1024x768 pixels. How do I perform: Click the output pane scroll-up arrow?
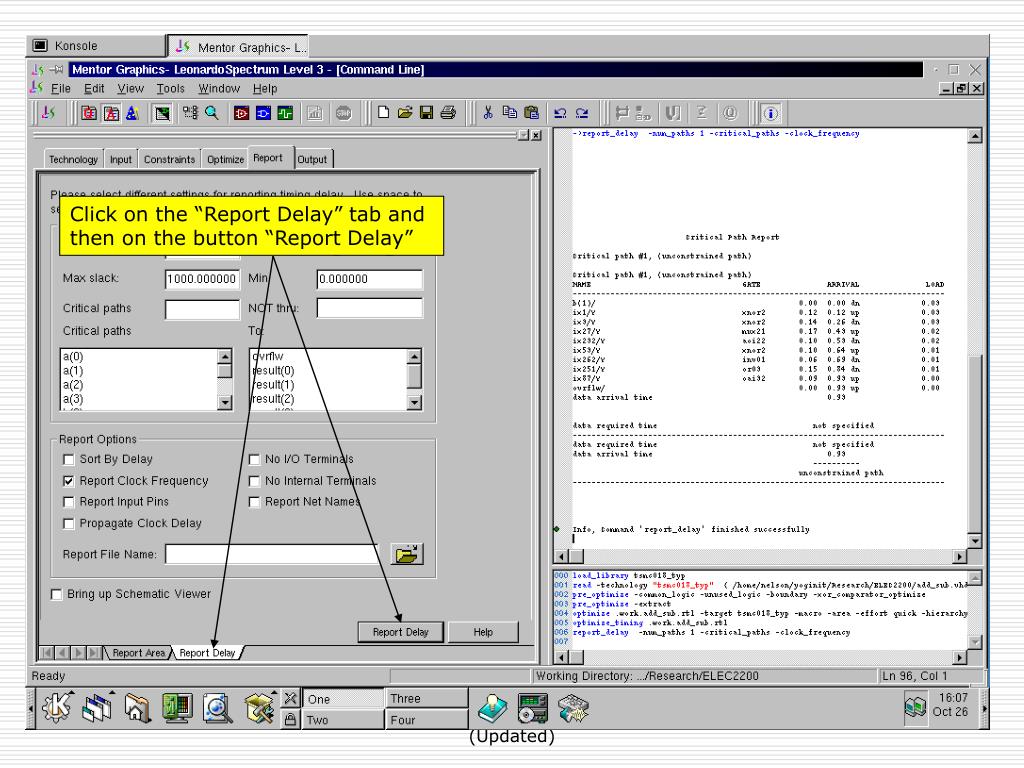pos(974,136)
